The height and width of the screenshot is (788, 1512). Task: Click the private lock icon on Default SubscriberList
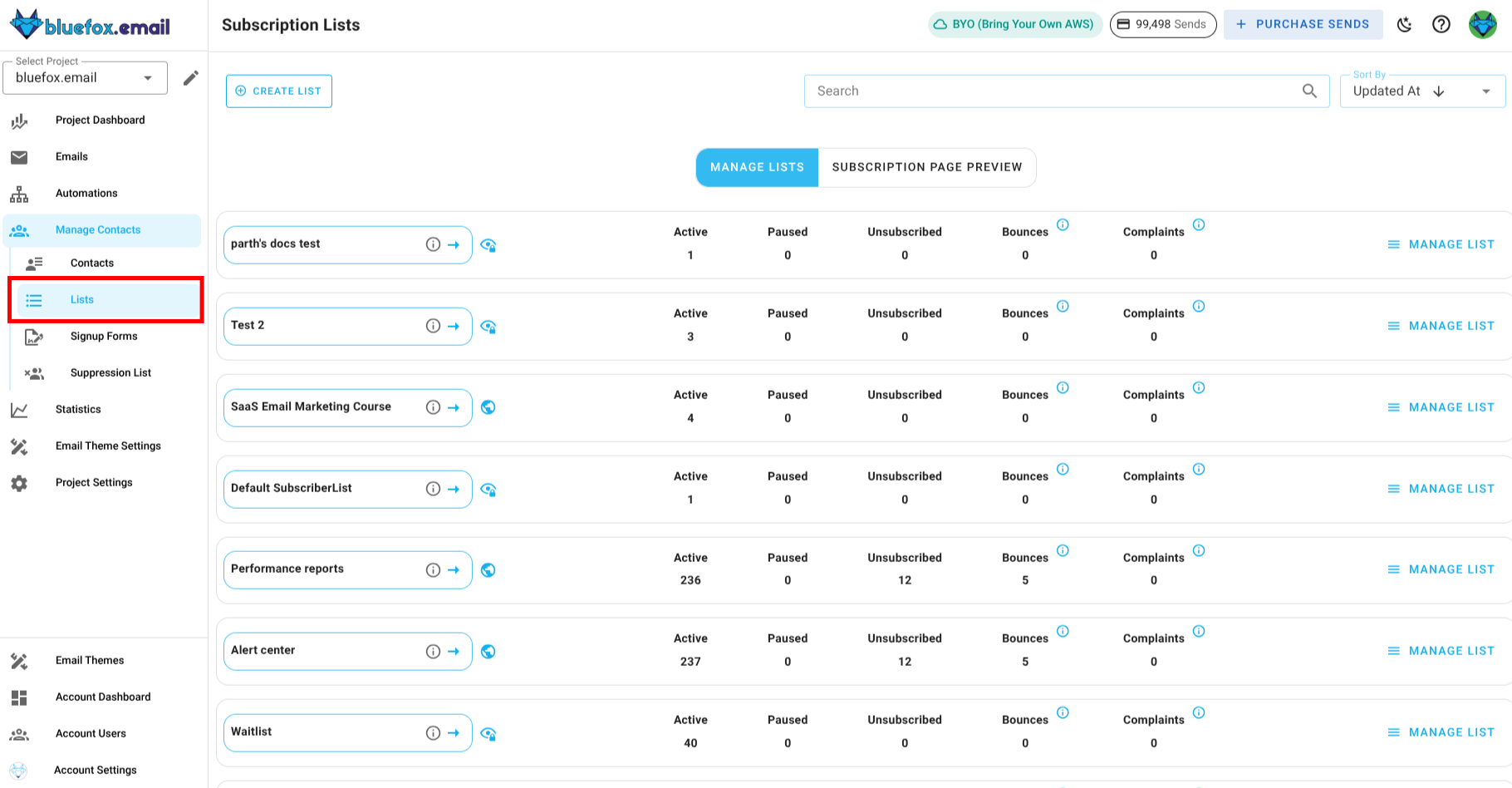pyautogui.click(x=488, y=490)
